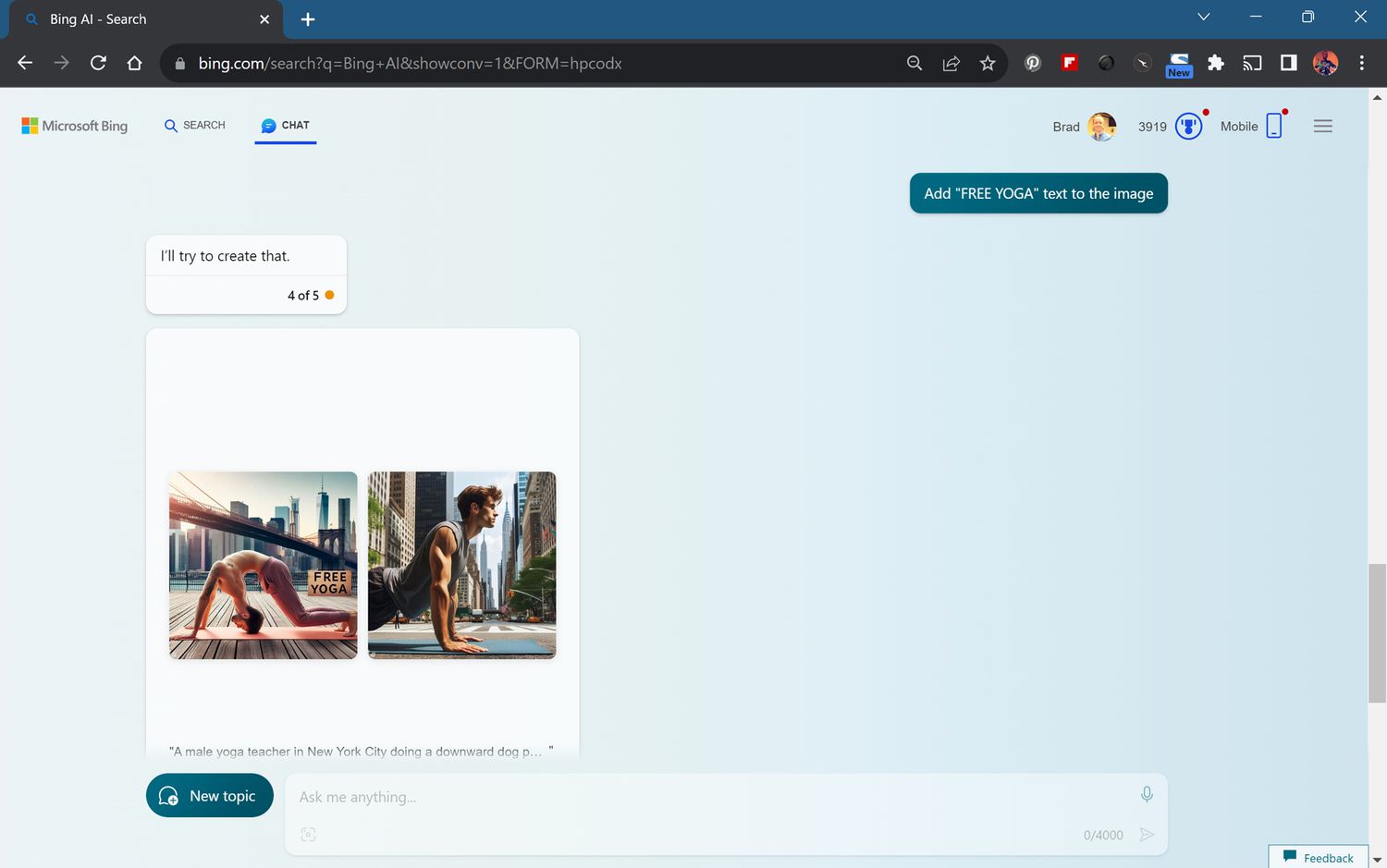Click the image search icon in chat box
1387x868 pixels.
(x=308, y=835)
